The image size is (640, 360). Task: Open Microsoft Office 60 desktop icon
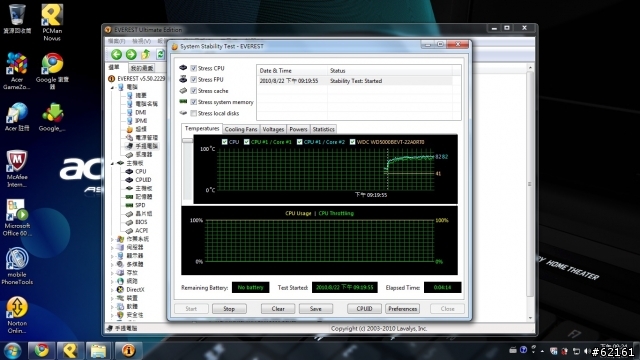[17, 218]
